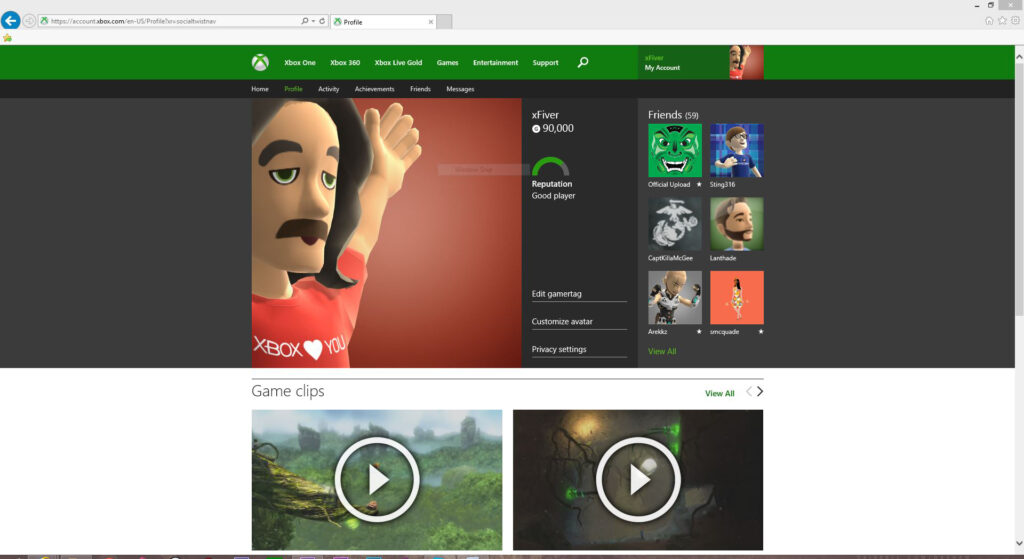This screenshot has height=559, width=1024.
Task: Open the browser home icon
Action: pyautogui.click(x=989, y=20)
